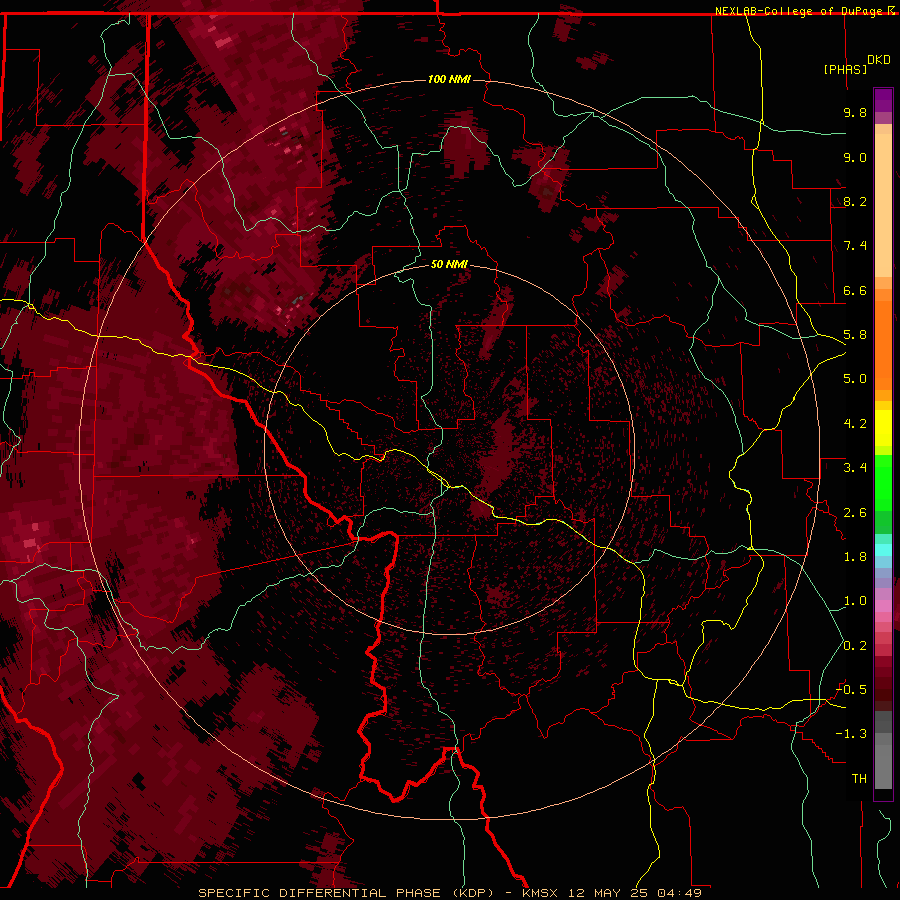900x900 pixels.
Task: Click the 6.6 scale value
Action: coord(855,290)
